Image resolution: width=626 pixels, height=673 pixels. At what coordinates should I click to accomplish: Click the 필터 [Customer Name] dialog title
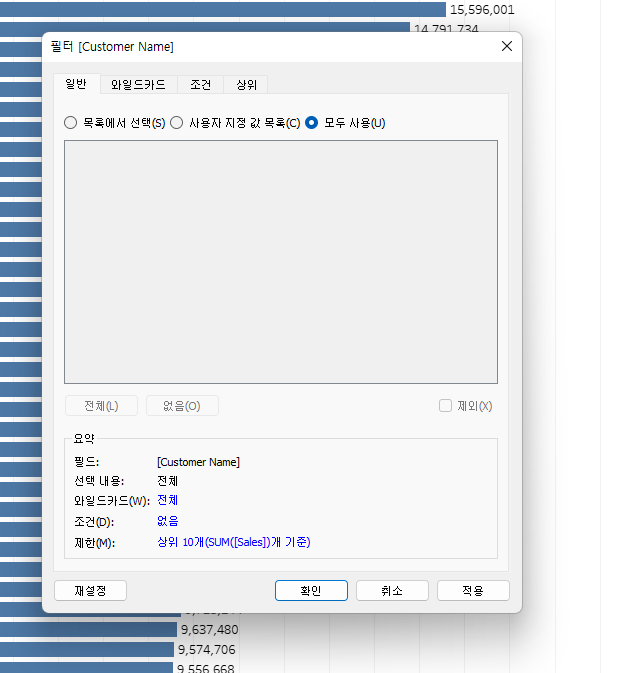click(112, 46)
